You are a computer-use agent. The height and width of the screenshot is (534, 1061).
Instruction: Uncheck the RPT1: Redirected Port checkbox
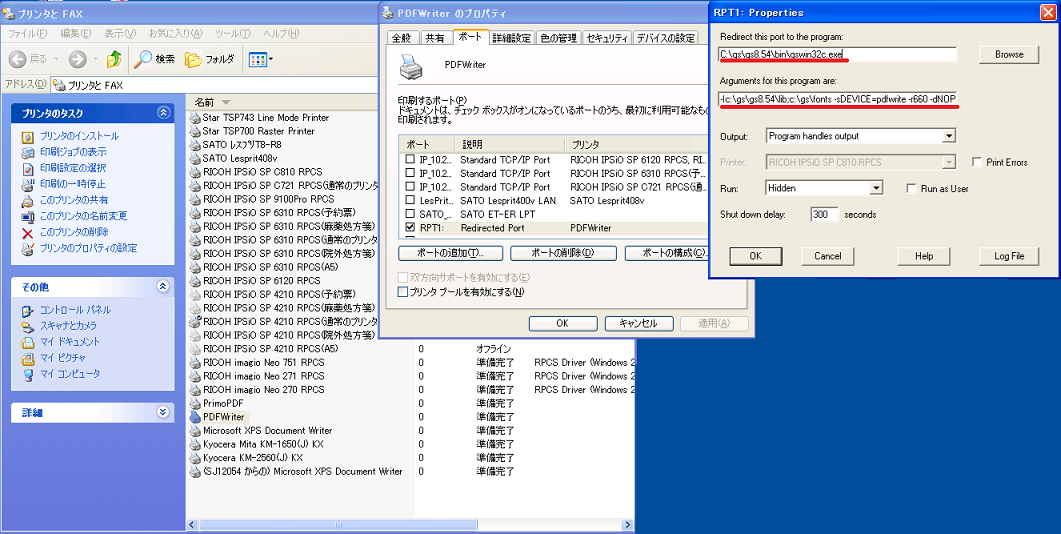pyautogui.click(x=410, y=228)
